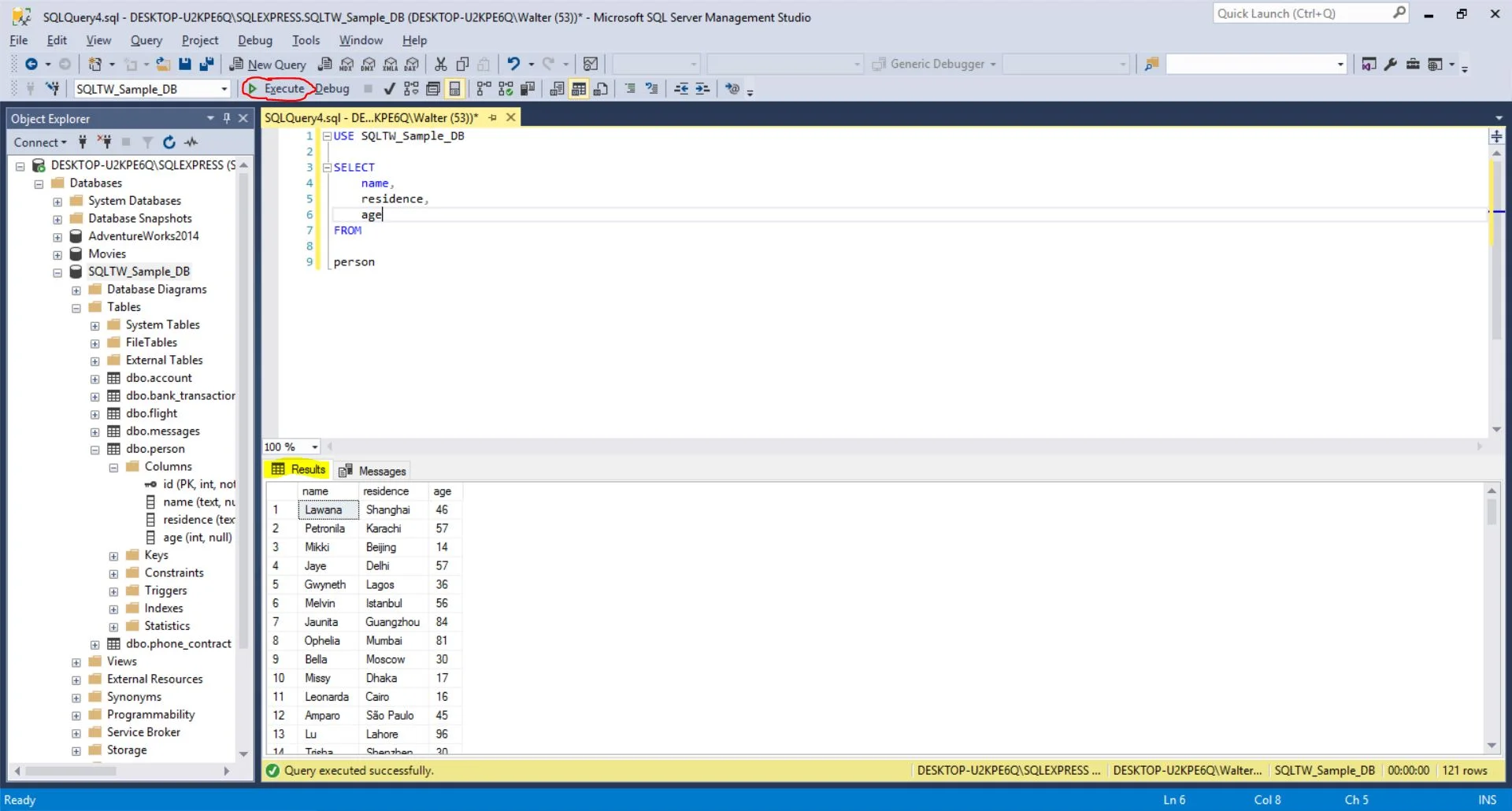Click the DAX query icon
Viewport: 1512px width, 811px height.
(x=412, y=65)
